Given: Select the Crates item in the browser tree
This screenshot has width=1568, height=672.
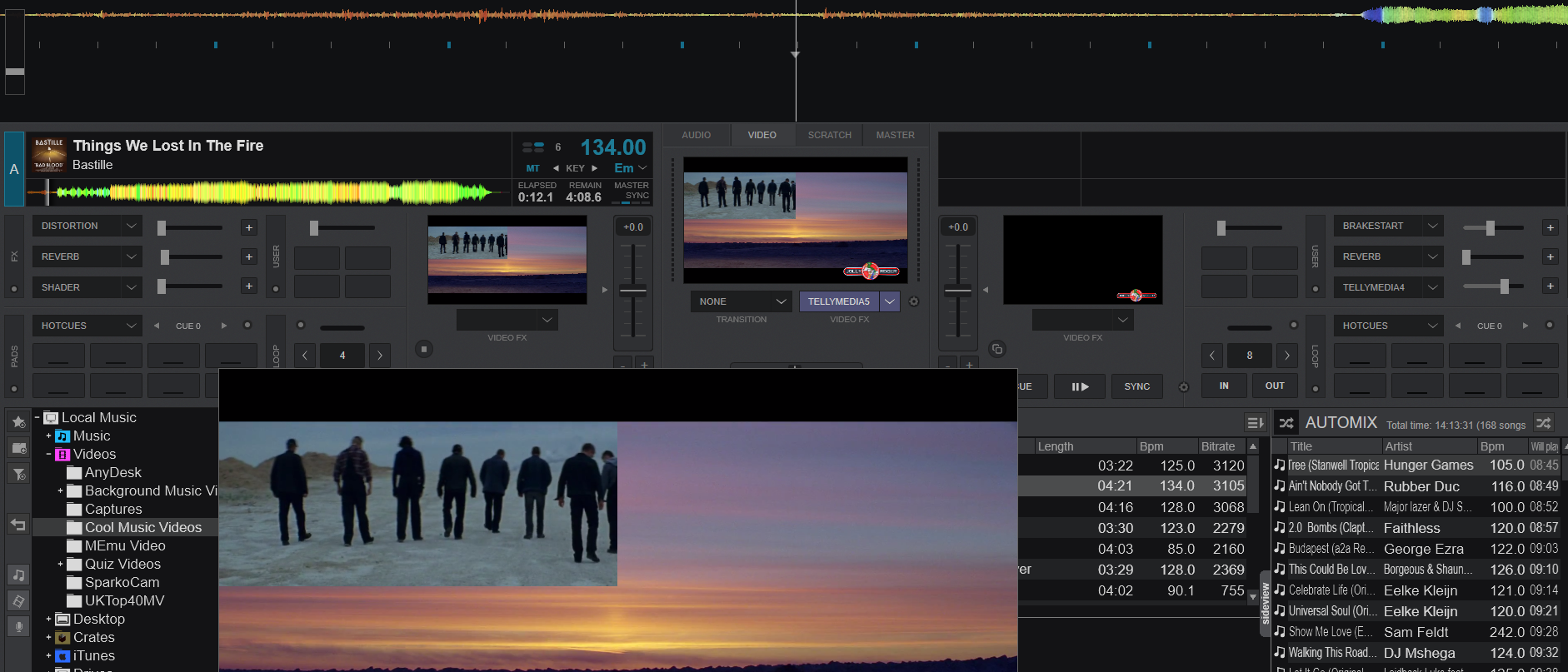Looking at the screenshot, I should coord(93,637).
